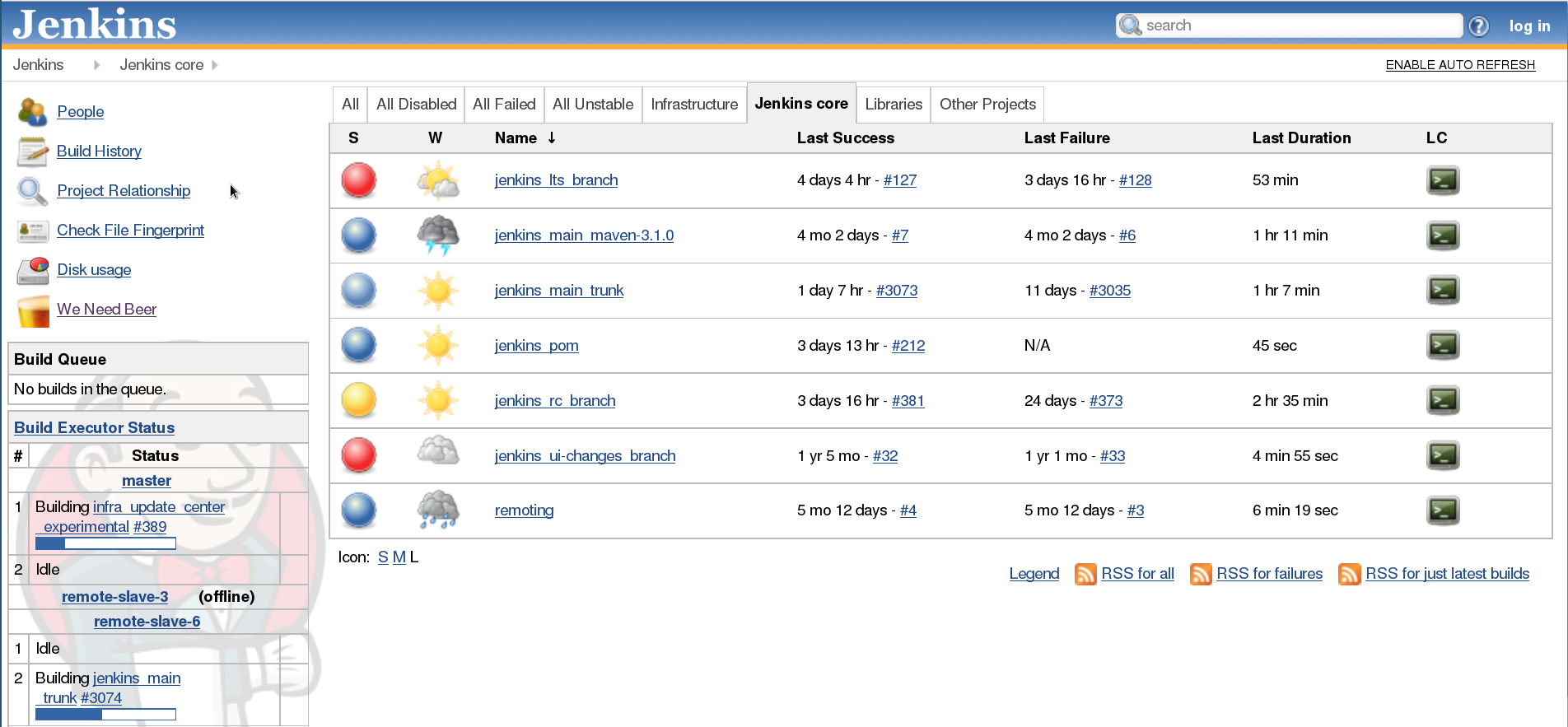The height and width of the screenshot is (727, 1568).
Task: Click the beer mug icon
Action: click(32, 310)
